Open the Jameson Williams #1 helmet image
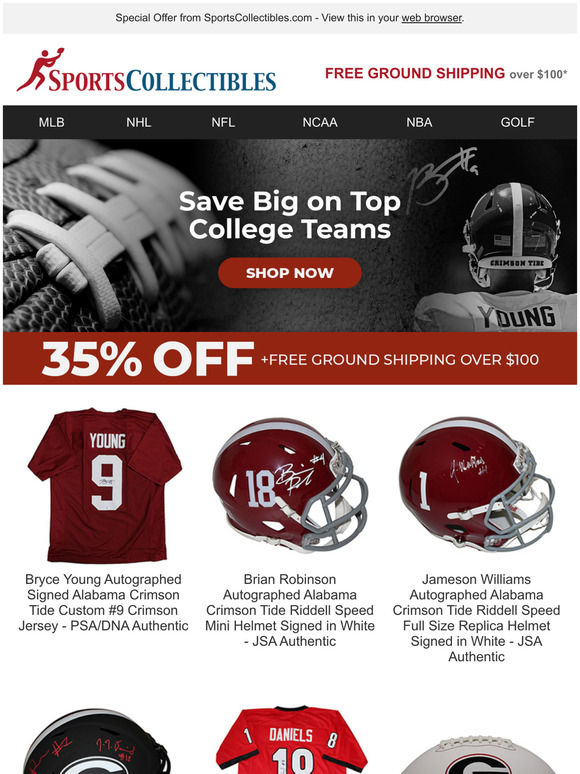This screenshot has height=774, width=580. click(x=476, y=485)
